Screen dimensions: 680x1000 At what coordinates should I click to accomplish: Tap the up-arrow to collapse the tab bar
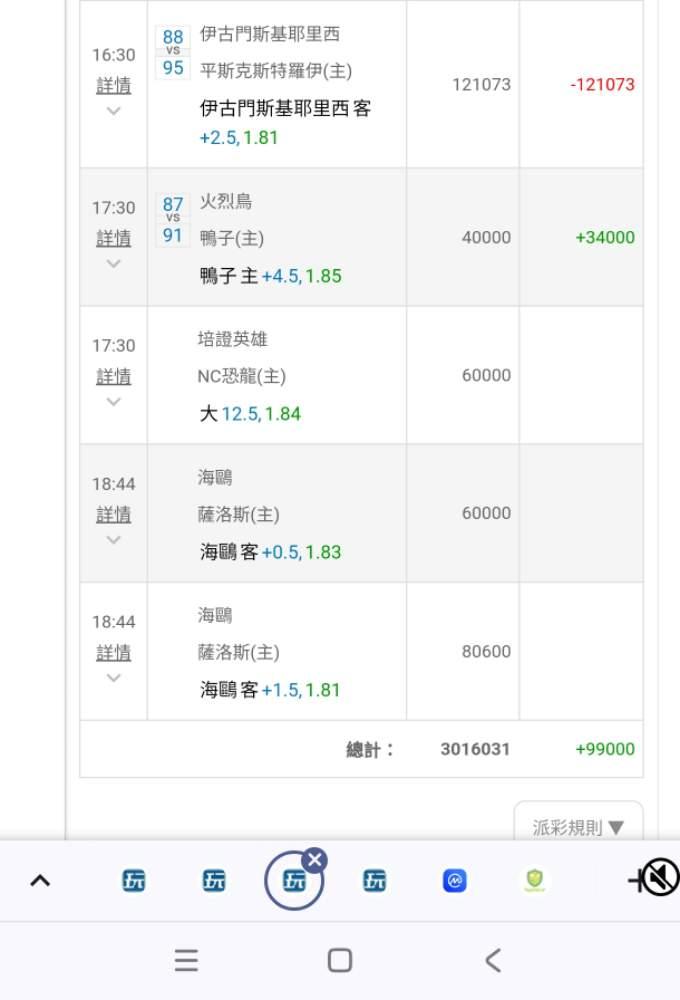coord(40,881)
